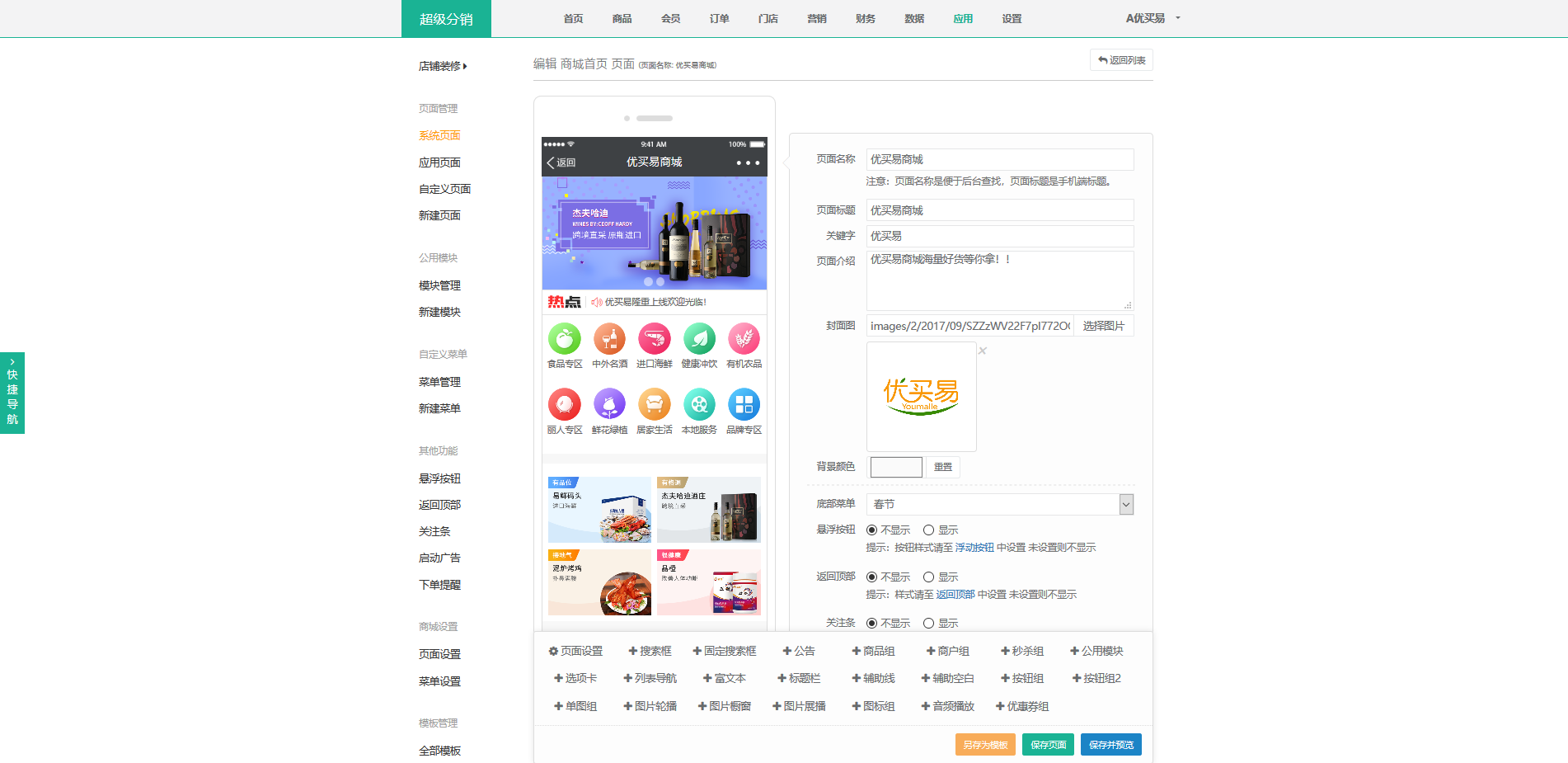Viewport: 1568px width, 763px height.
Task: Open the 订单 top menu
Action: (719, 19)
